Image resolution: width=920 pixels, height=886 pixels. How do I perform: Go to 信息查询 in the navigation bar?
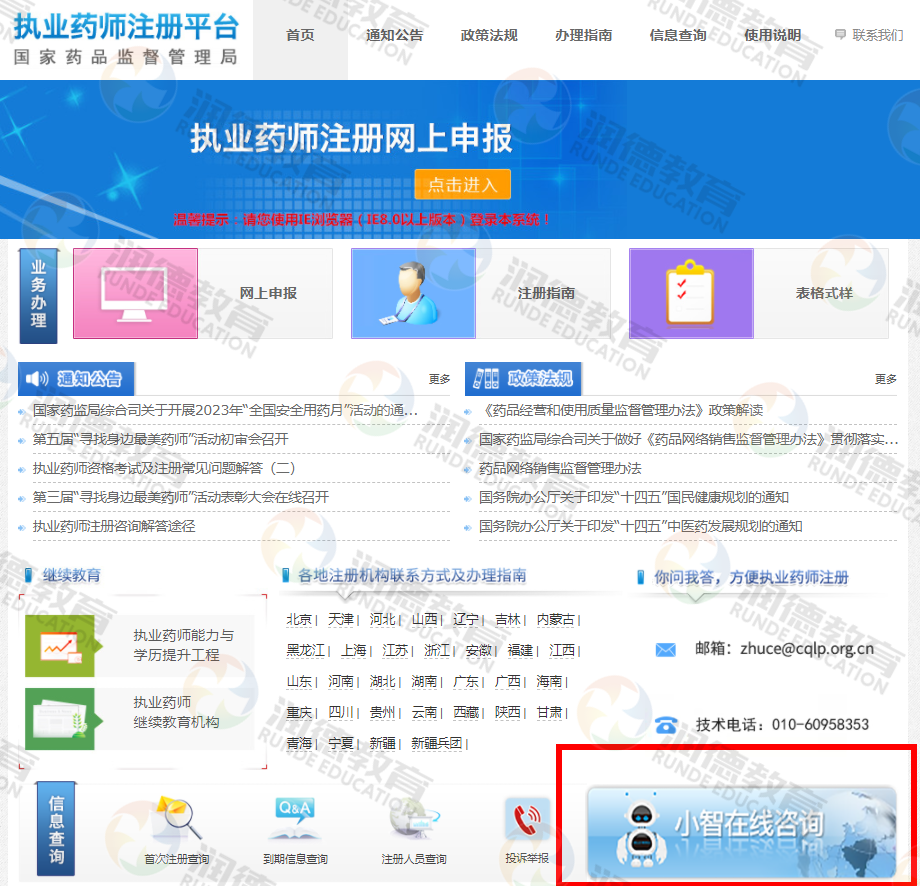coord(678,35)
